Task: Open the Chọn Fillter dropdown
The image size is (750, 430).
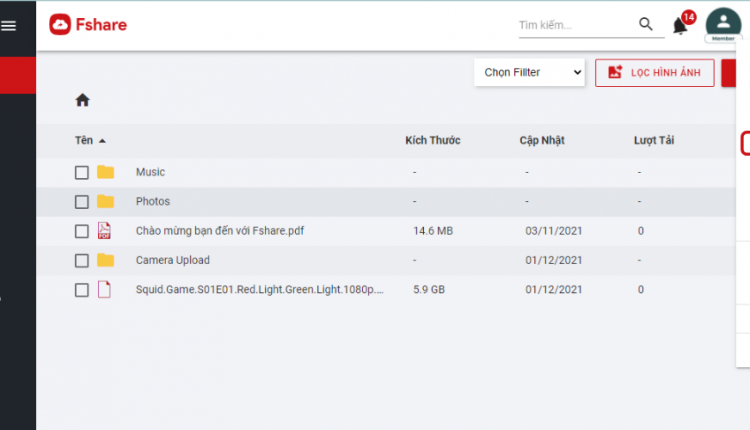Action: point(529,73)
